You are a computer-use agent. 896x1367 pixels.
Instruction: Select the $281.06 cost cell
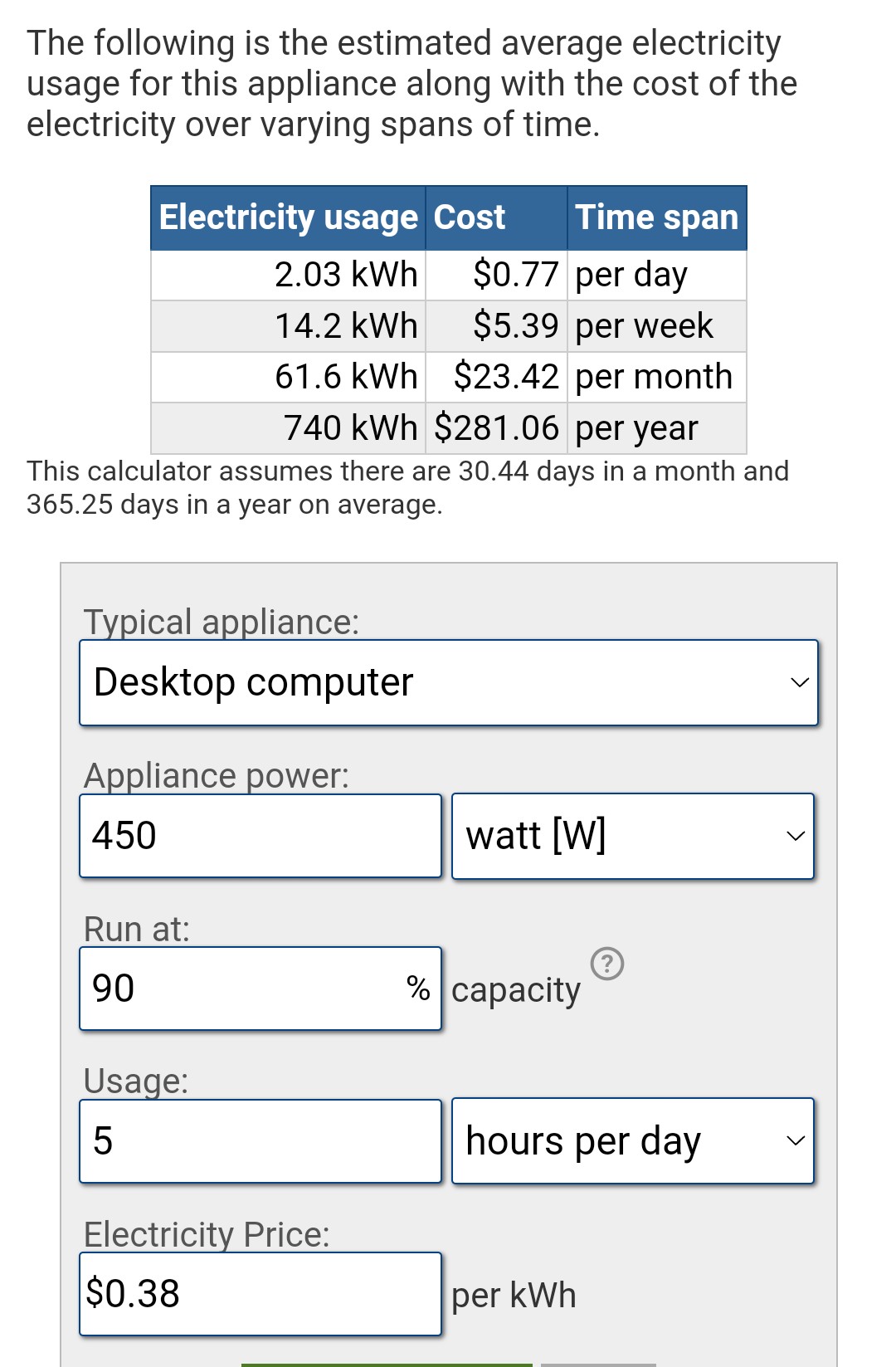point(496,428)
